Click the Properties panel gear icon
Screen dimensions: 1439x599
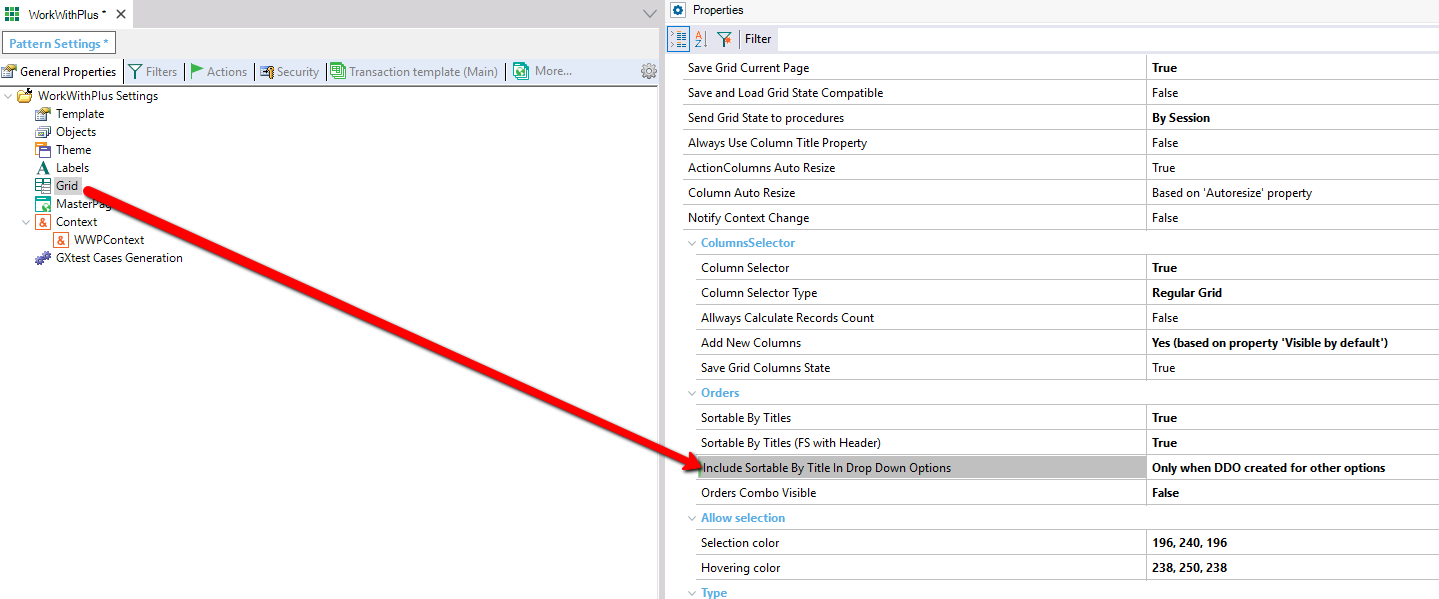678,10
